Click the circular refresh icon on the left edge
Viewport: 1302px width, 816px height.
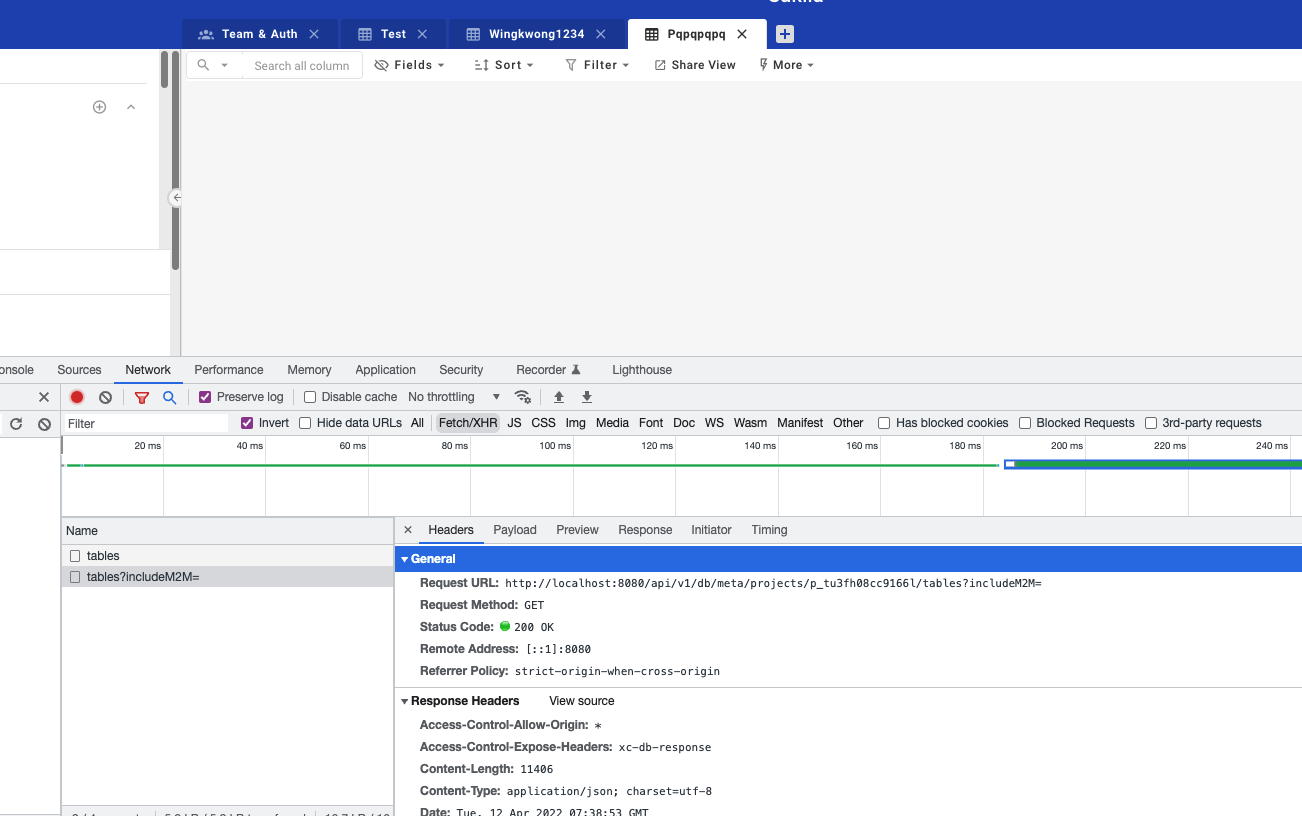tap(15, 422)
